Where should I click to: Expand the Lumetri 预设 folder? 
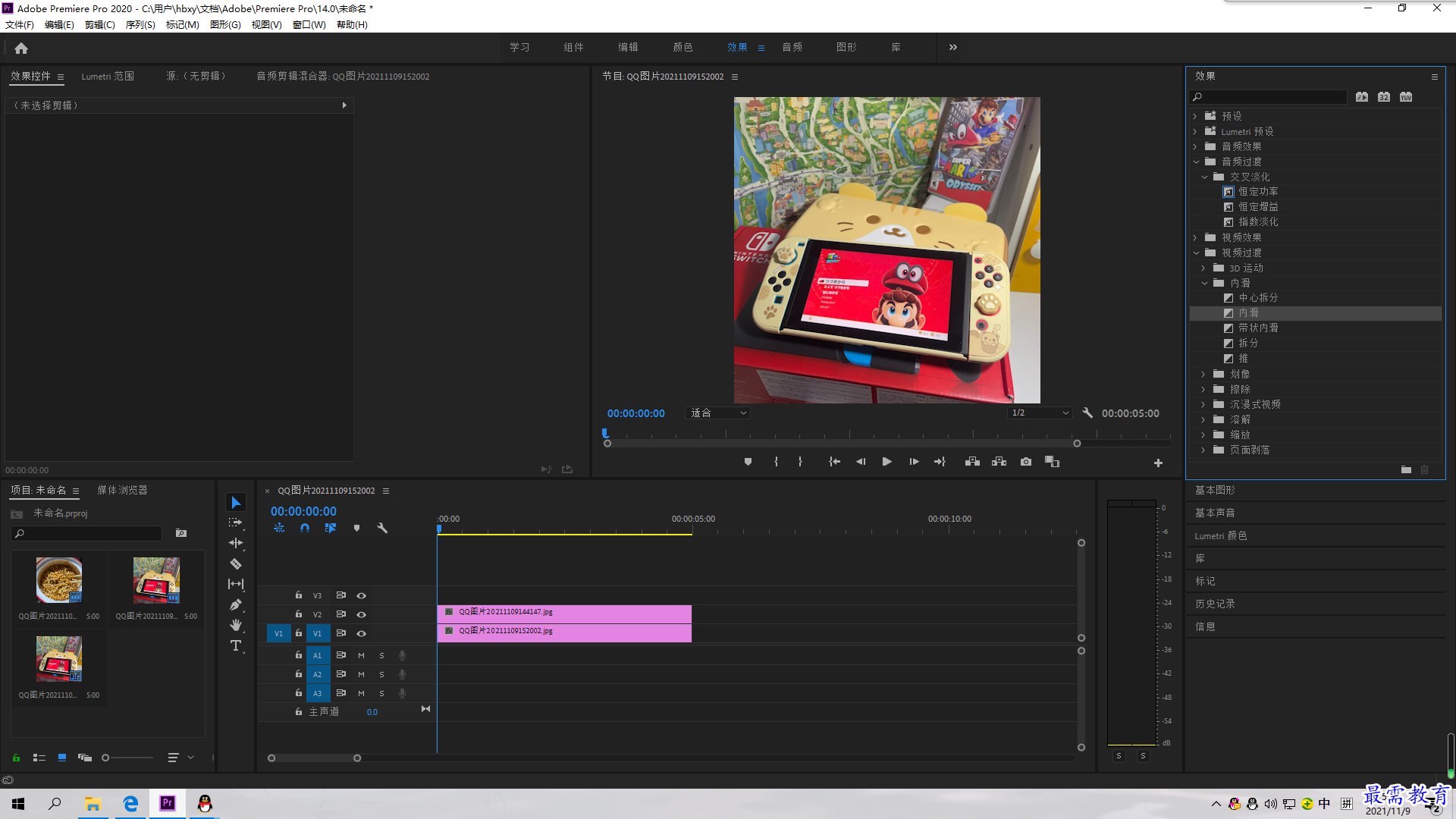(x=1195, y=131)
